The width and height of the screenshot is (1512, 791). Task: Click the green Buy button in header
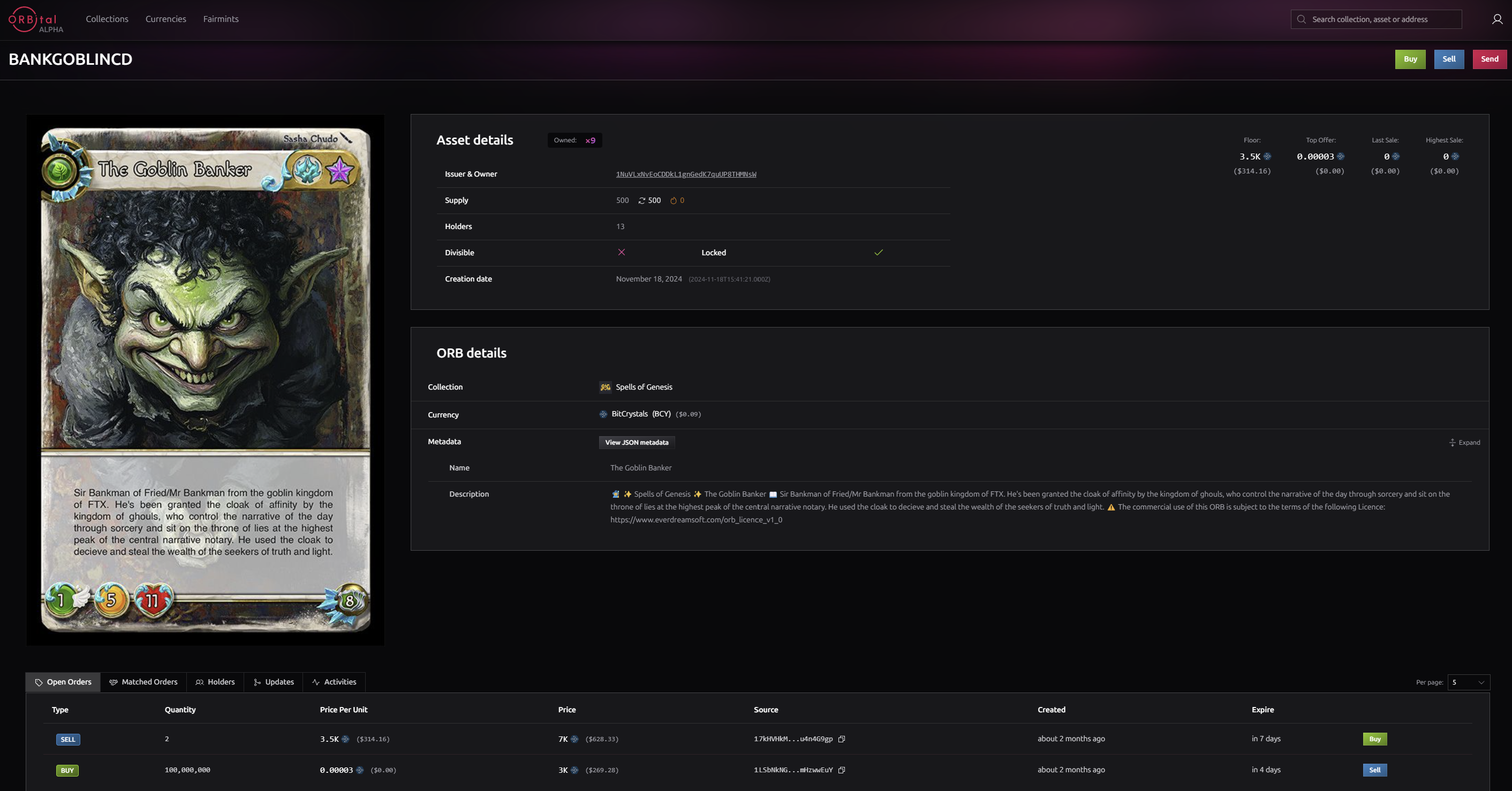pyautogui.click(x=1410, y=59)
